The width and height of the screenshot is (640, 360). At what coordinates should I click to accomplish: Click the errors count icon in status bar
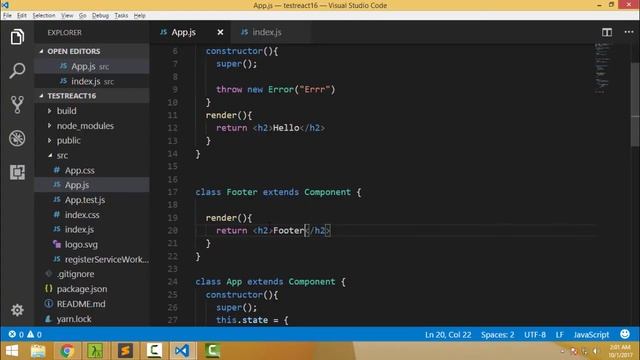point(16,334)
